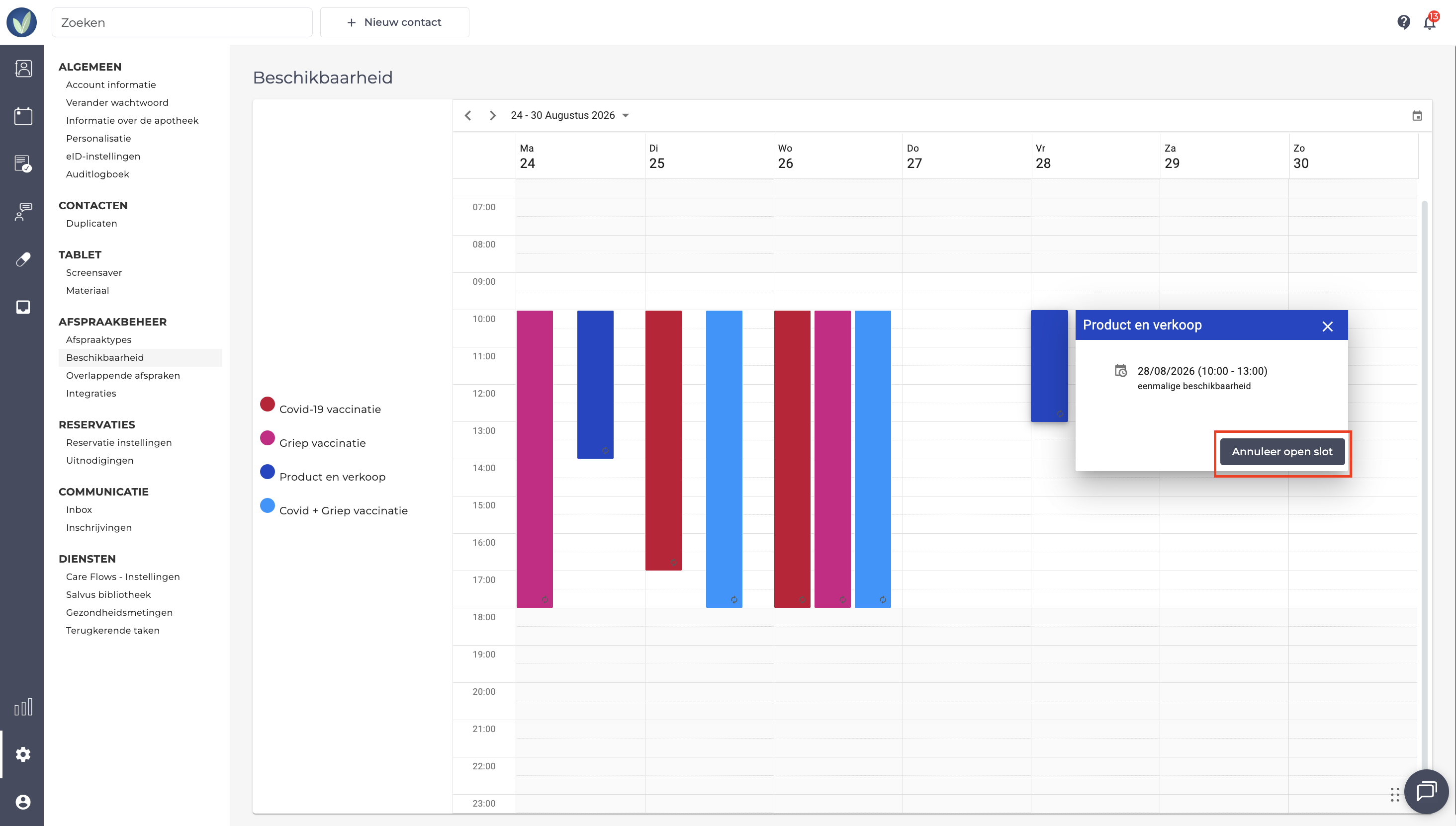
Task: Close the Product en verkoop popup
Action: coord(1327,326)
